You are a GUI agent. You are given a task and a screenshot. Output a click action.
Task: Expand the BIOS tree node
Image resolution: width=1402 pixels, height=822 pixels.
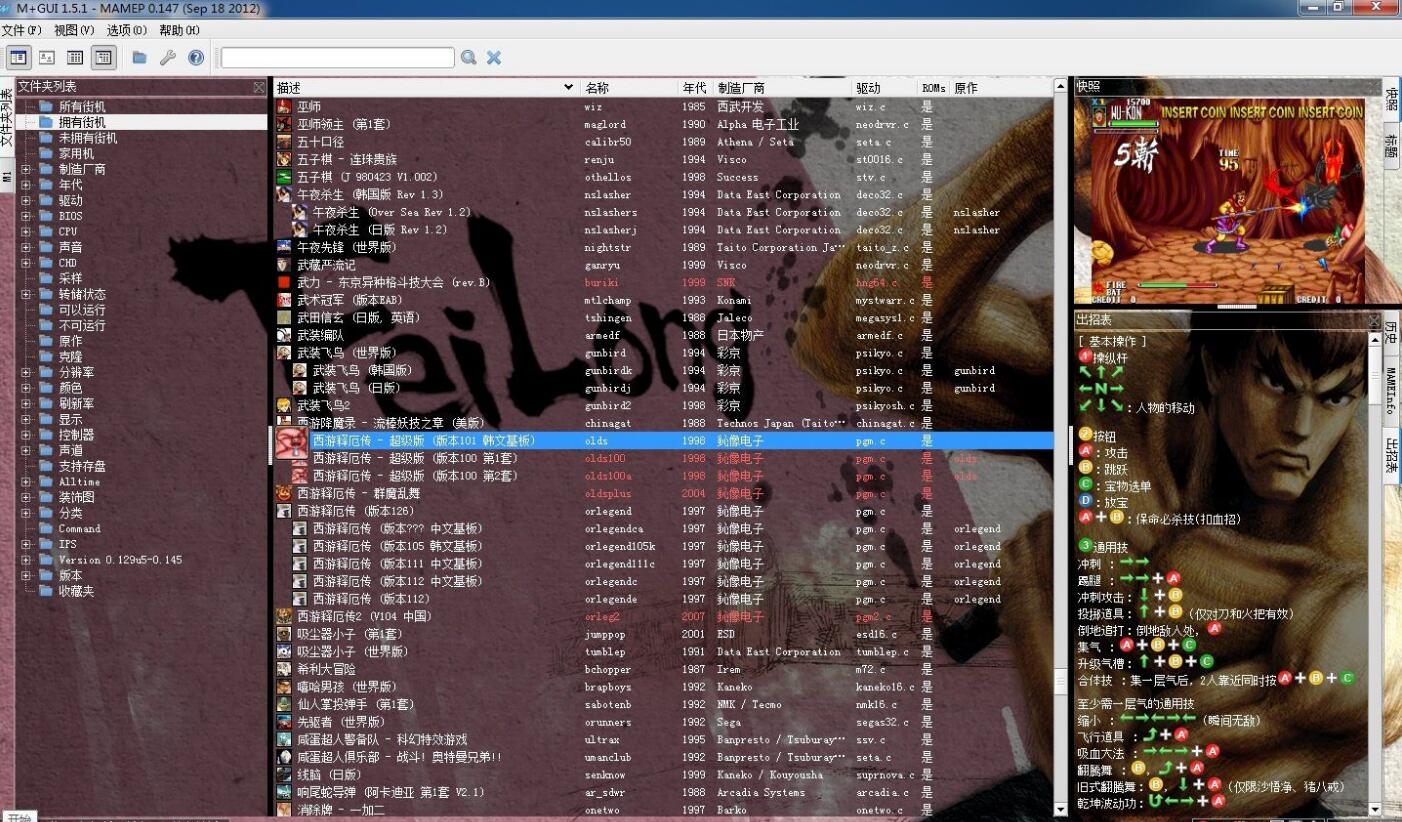(25, 216)
